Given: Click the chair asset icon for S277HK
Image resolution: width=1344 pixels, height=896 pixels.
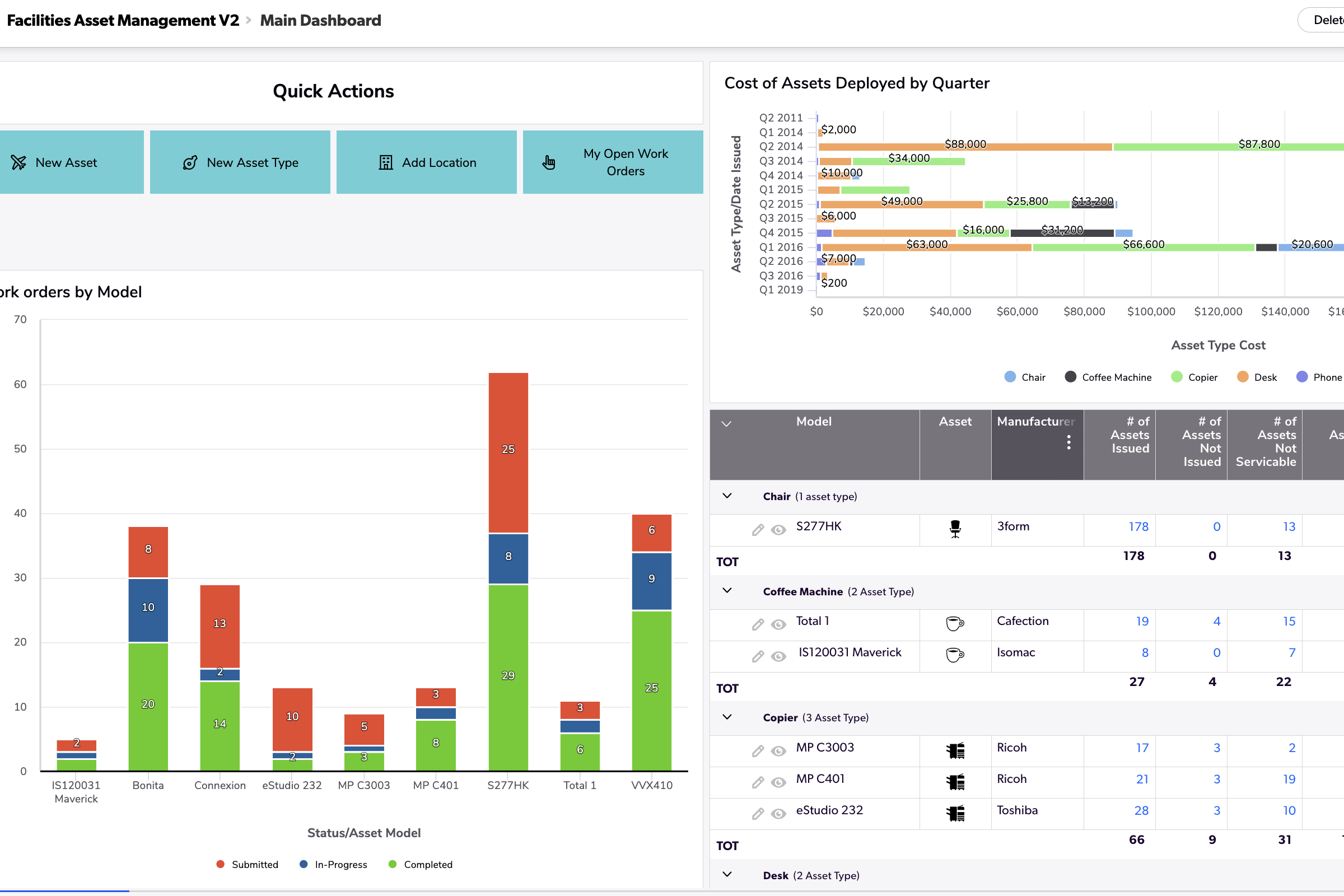Looking at the screenshot, I should click(955, 529).
